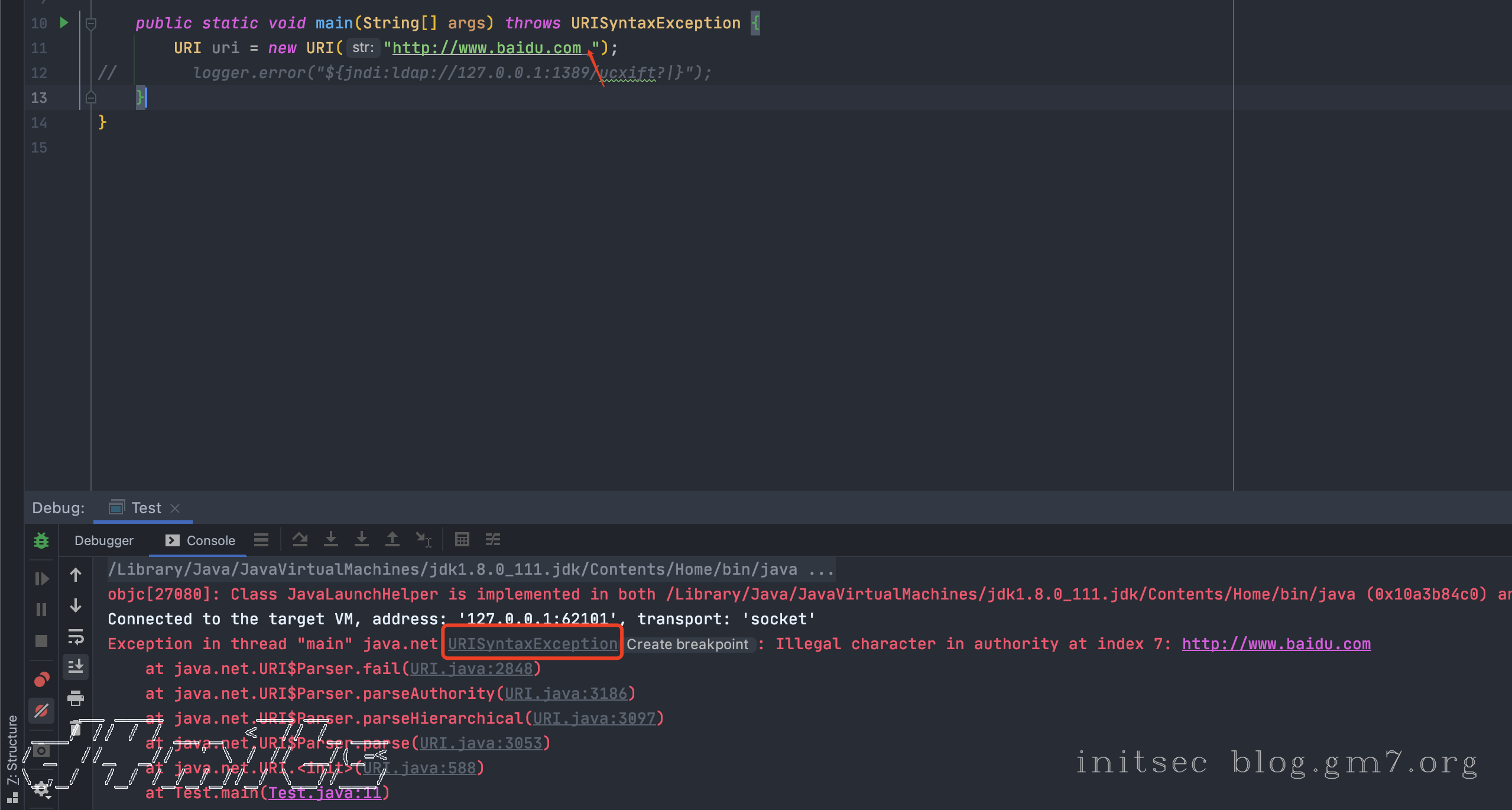Open View Breakpoints red circles icon
1512x810 pixels.
click(x=41, y=680)
